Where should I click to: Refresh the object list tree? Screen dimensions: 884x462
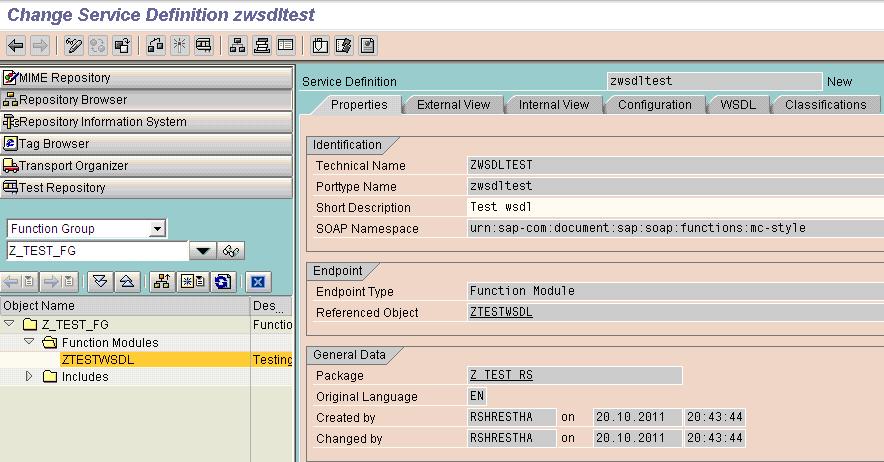(223, 281)
